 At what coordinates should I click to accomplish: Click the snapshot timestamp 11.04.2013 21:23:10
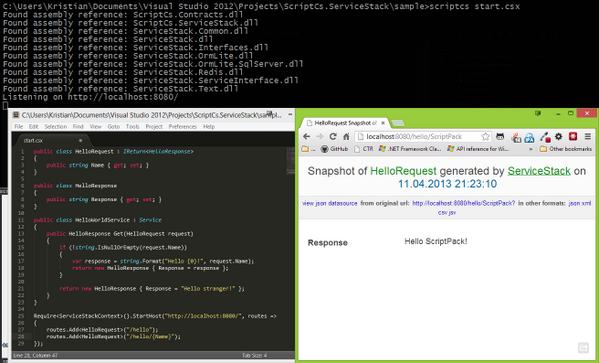coord(447,184)
